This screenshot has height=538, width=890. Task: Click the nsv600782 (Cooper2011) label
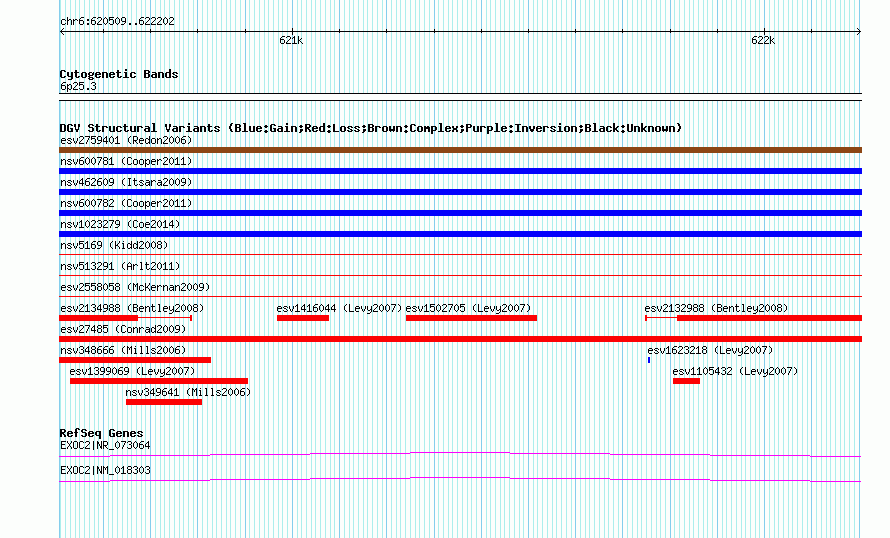(x=126, y=203)
